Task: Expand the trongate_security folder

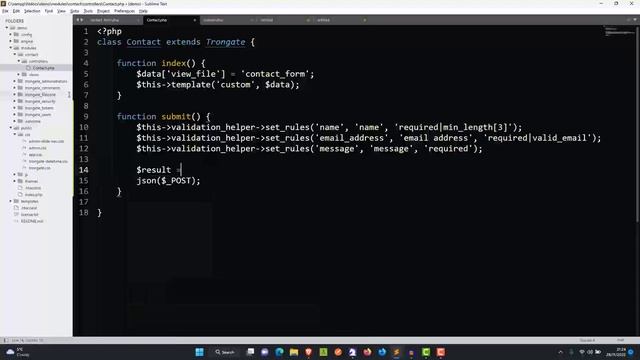Action: [15, 101]
